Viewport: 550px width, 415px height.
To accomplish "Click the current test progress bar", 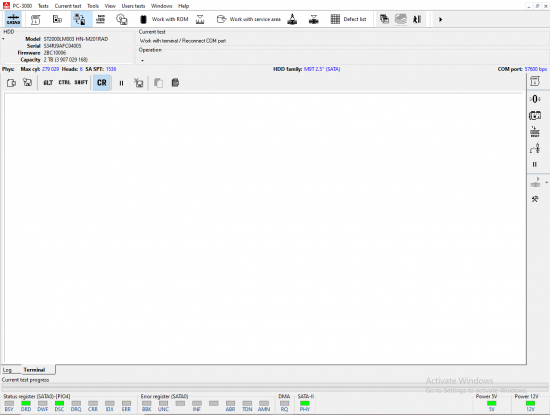I will coord(275,387).
